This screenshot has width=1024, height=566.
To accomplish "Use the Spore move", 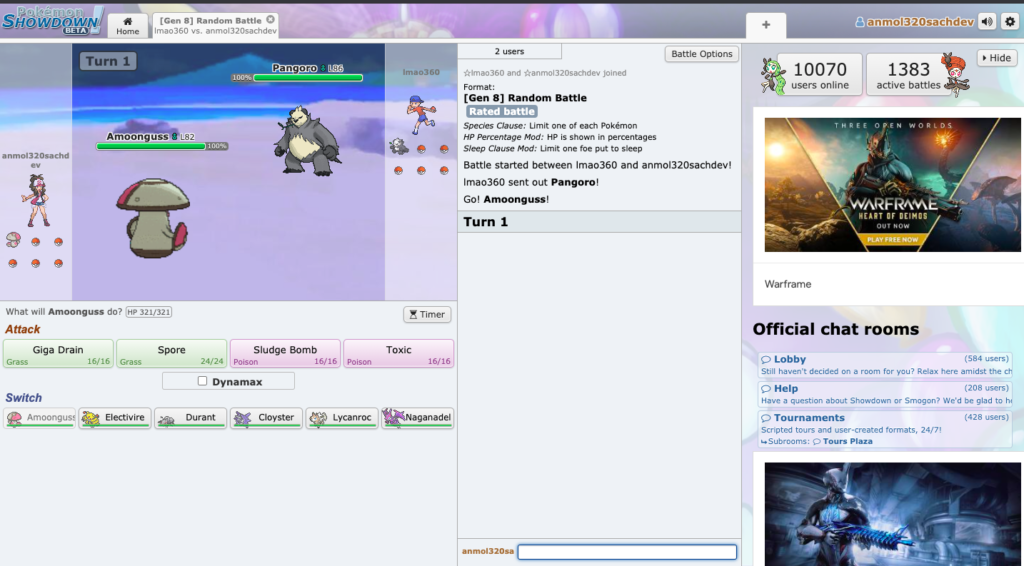I will click(x=171, y=354).
